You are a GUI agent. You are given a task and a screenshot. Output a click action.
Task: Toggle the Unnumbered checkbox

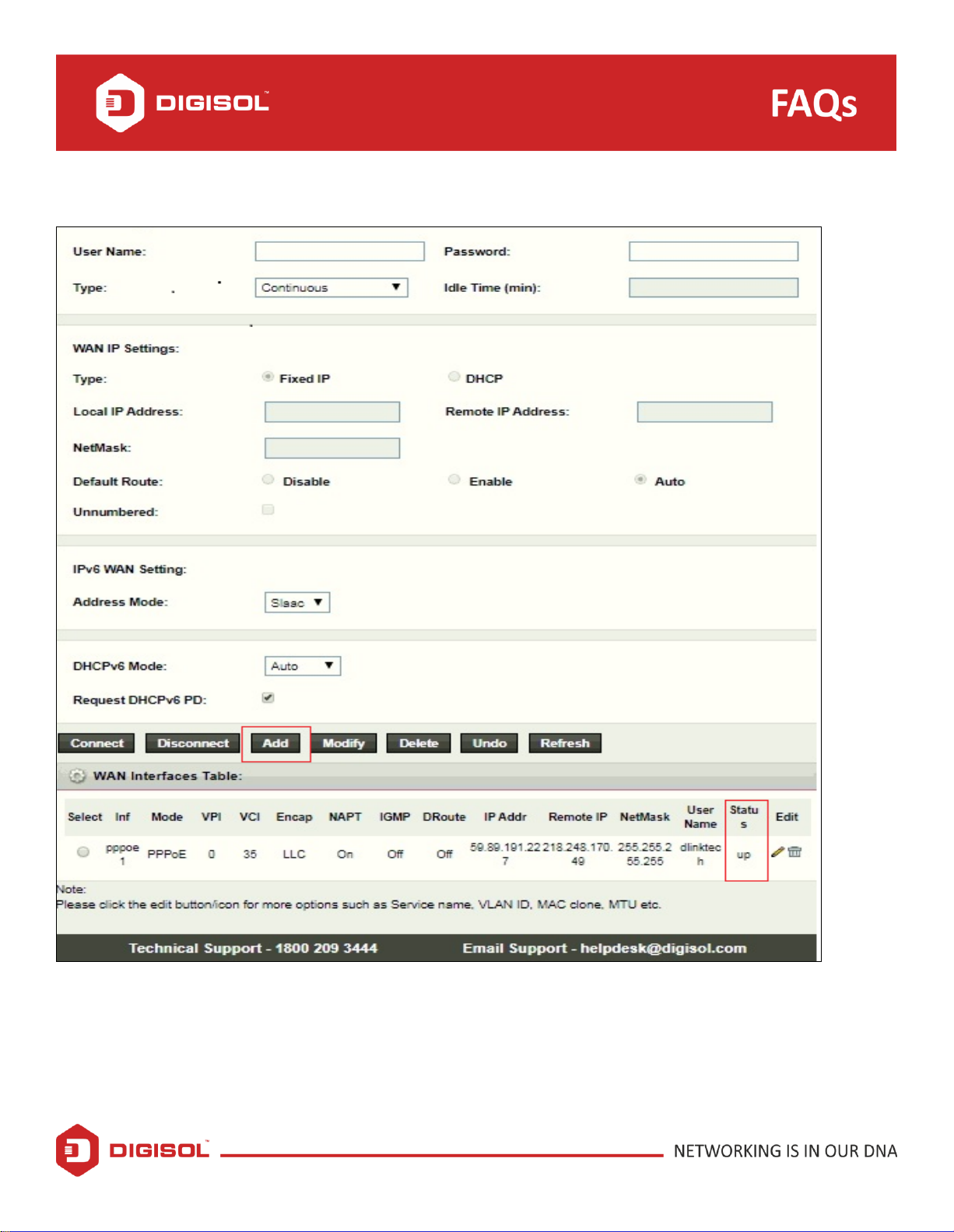click(x=268, y=510)
